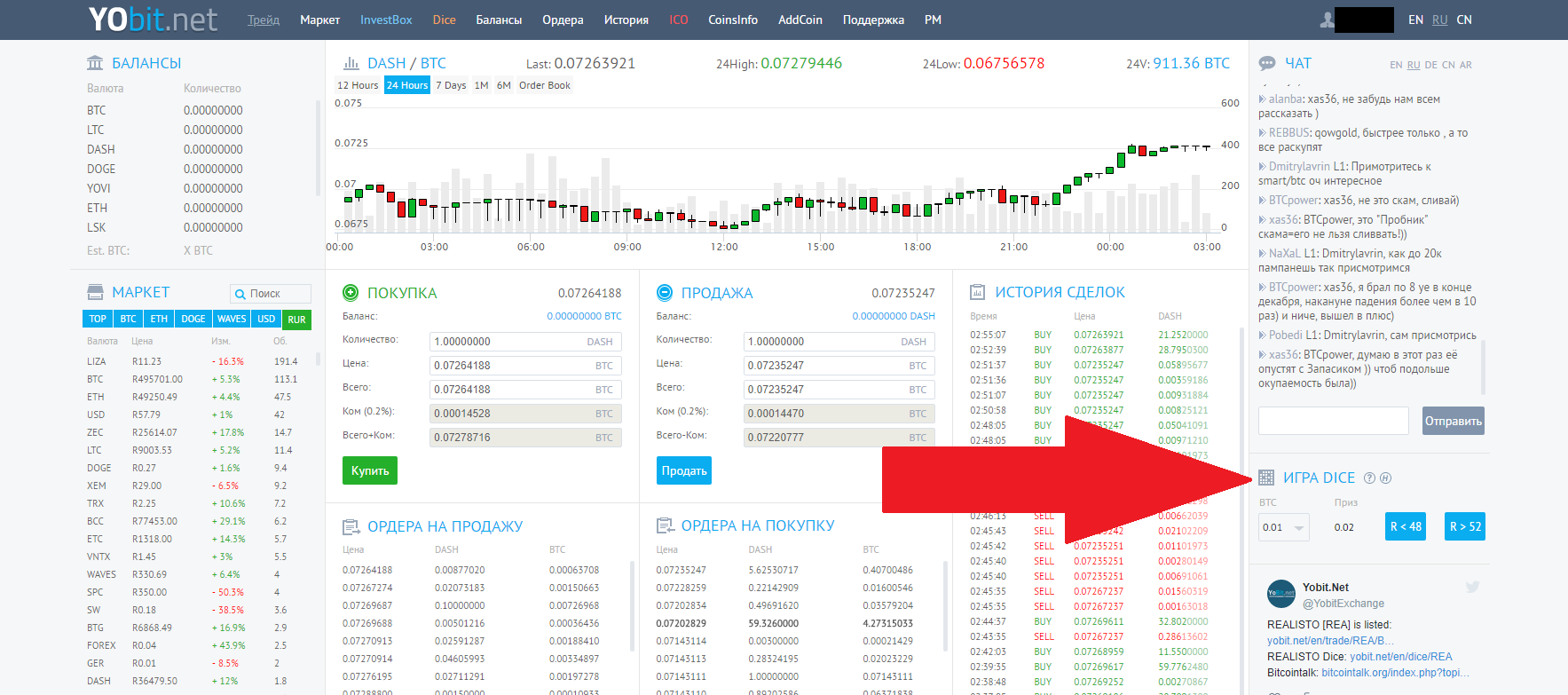
Task: Click the R < 48 dice button
Action: [1406, 526]
